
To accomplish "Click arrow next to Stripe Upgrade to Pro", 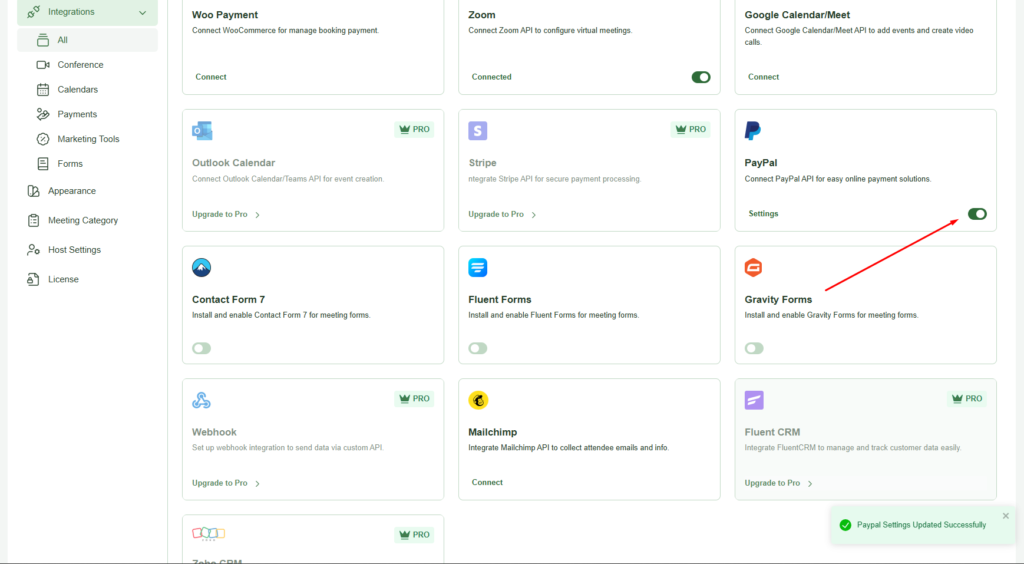I will (534, 215).
